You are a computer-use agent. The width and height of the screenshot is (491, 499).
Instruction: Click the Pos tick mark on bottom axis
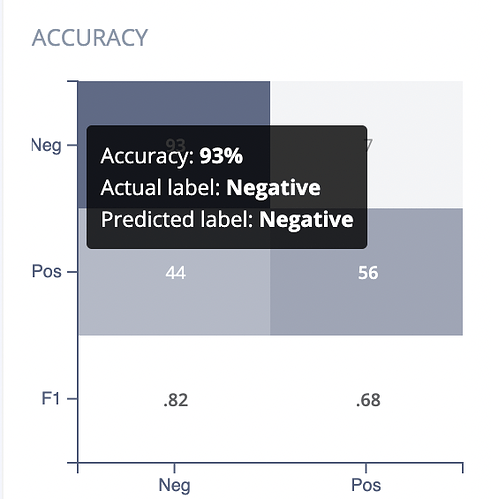click(x=366, y=468)
